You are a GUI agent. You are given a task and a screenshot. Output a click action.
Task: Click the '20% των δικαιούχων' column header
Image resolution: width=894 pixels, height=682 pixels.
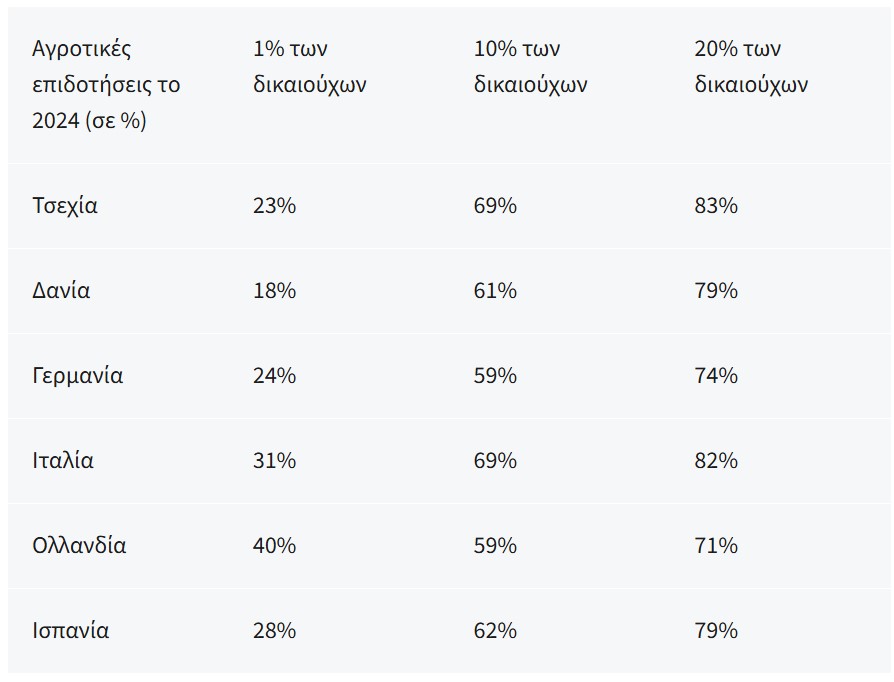point(751,67)
